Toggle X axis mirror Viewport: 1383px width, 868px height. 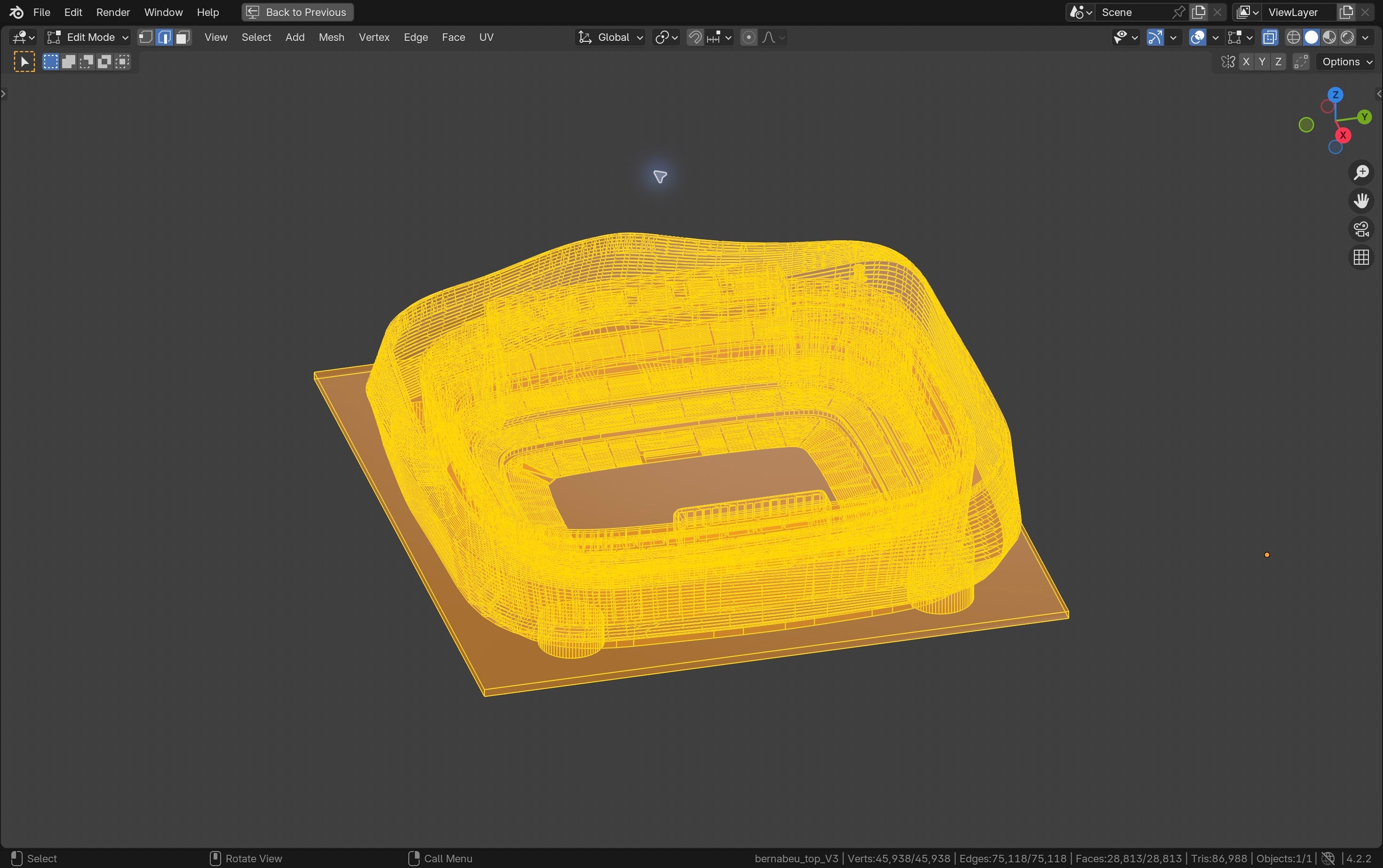coord(1246,62)
